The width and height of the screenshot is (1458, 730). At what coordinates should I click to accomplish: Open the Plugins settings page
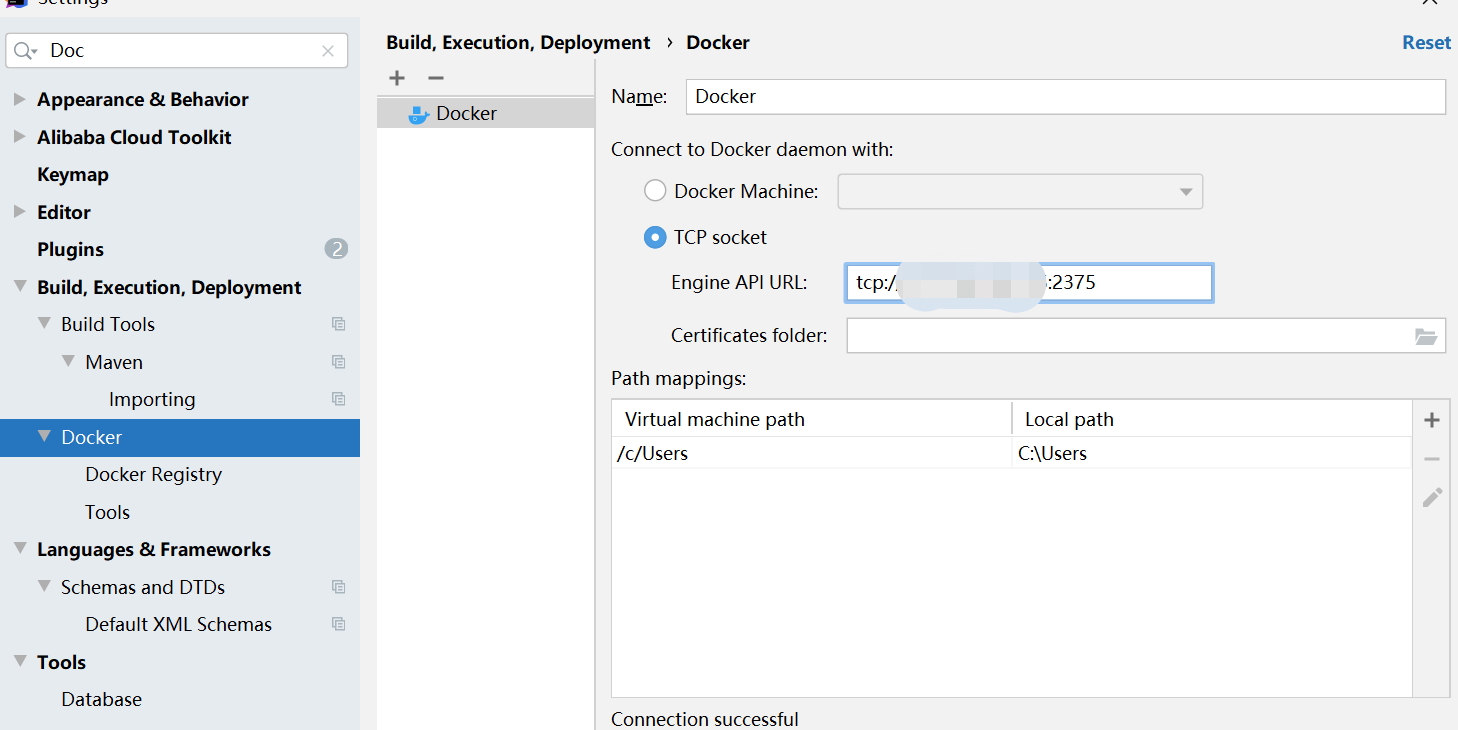tap(70, 249)
